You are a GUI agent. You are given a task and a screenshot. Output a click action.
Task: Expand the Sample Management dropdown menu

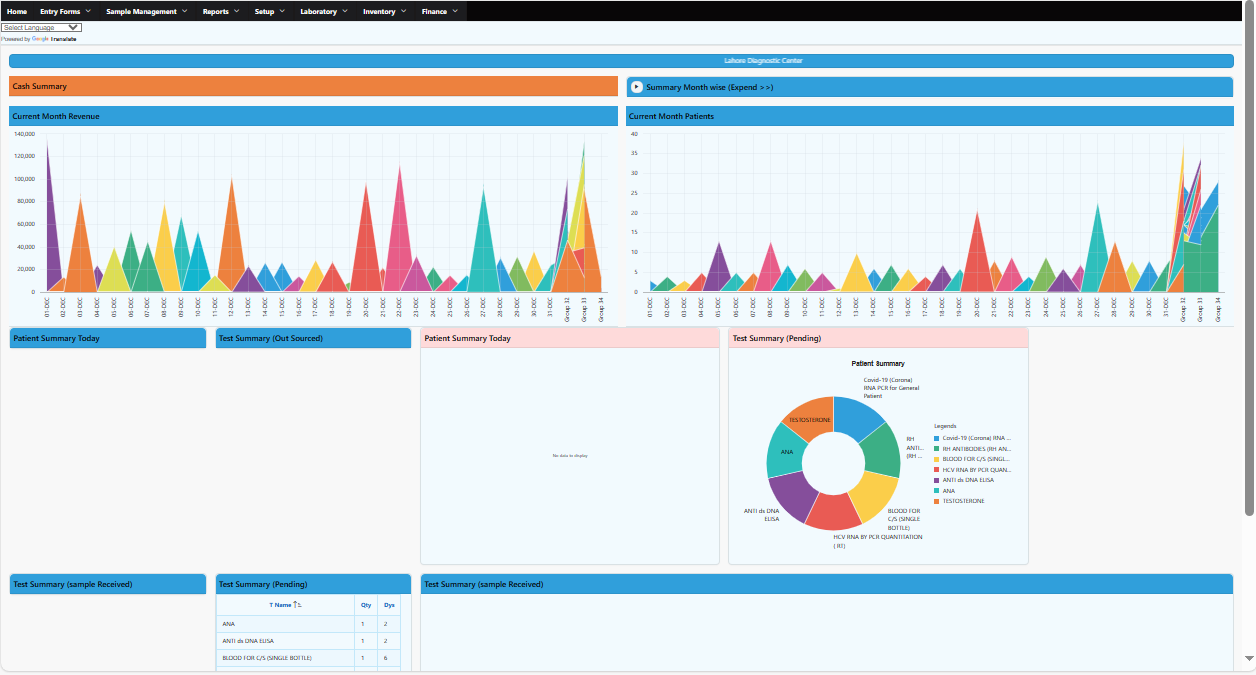(x=146, y=11)
